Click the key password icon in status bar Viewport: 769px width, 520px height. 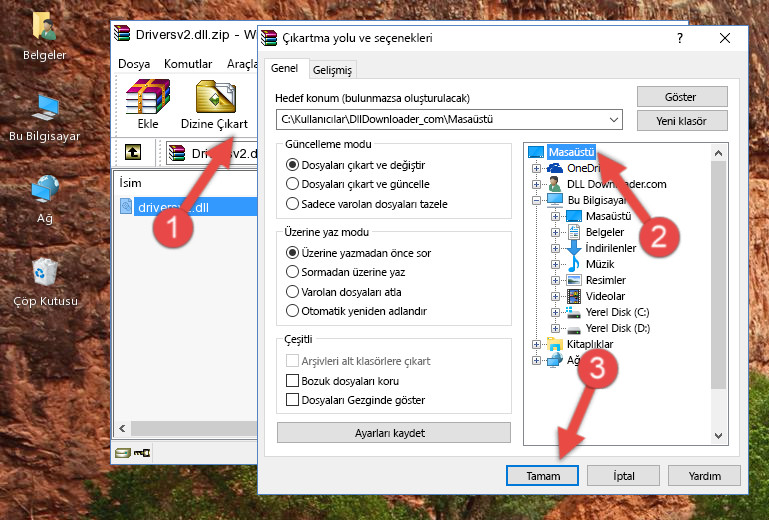coord(142,452)
